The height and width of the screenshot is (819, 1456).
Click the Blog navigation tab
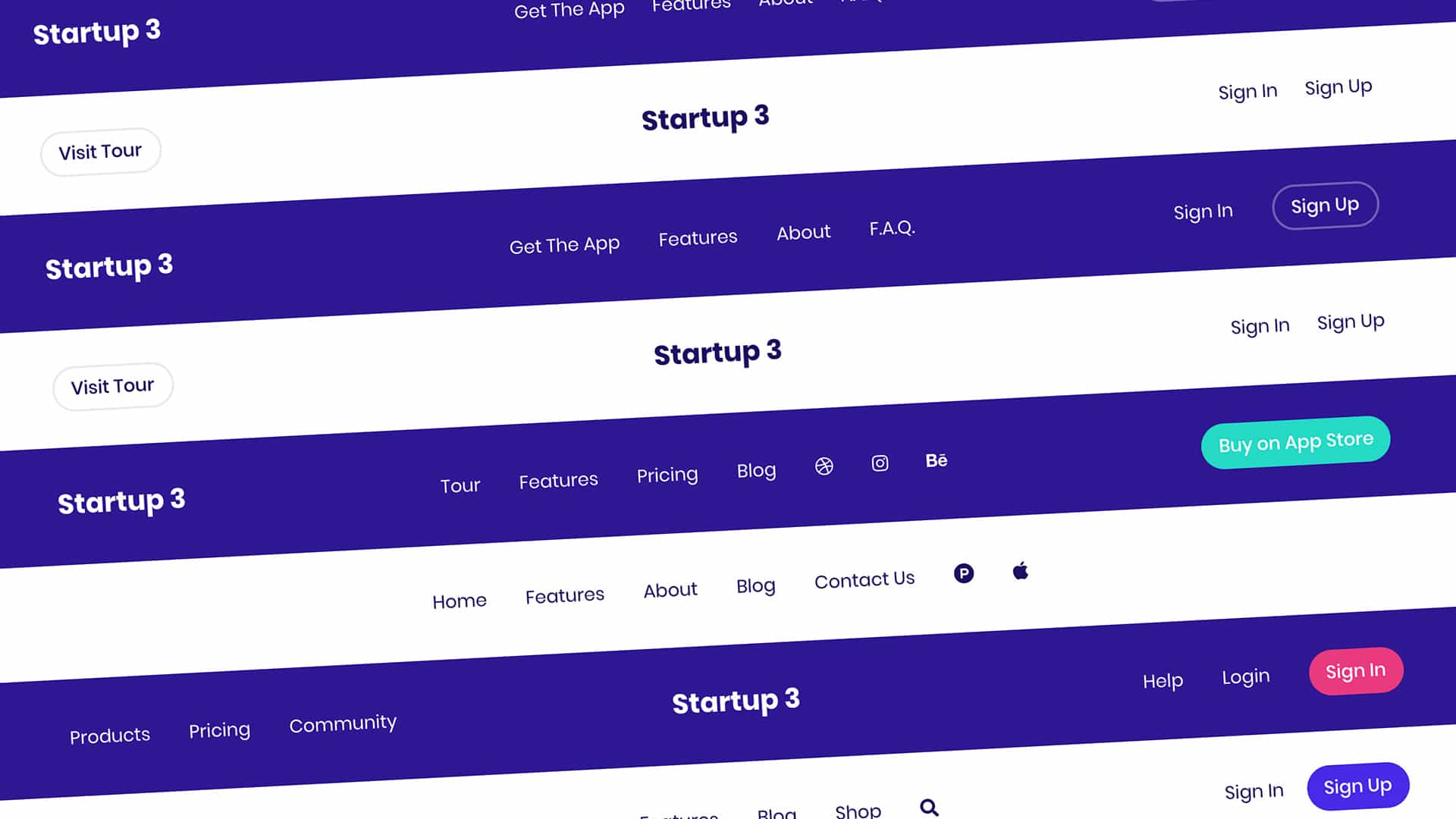point(757,470)
